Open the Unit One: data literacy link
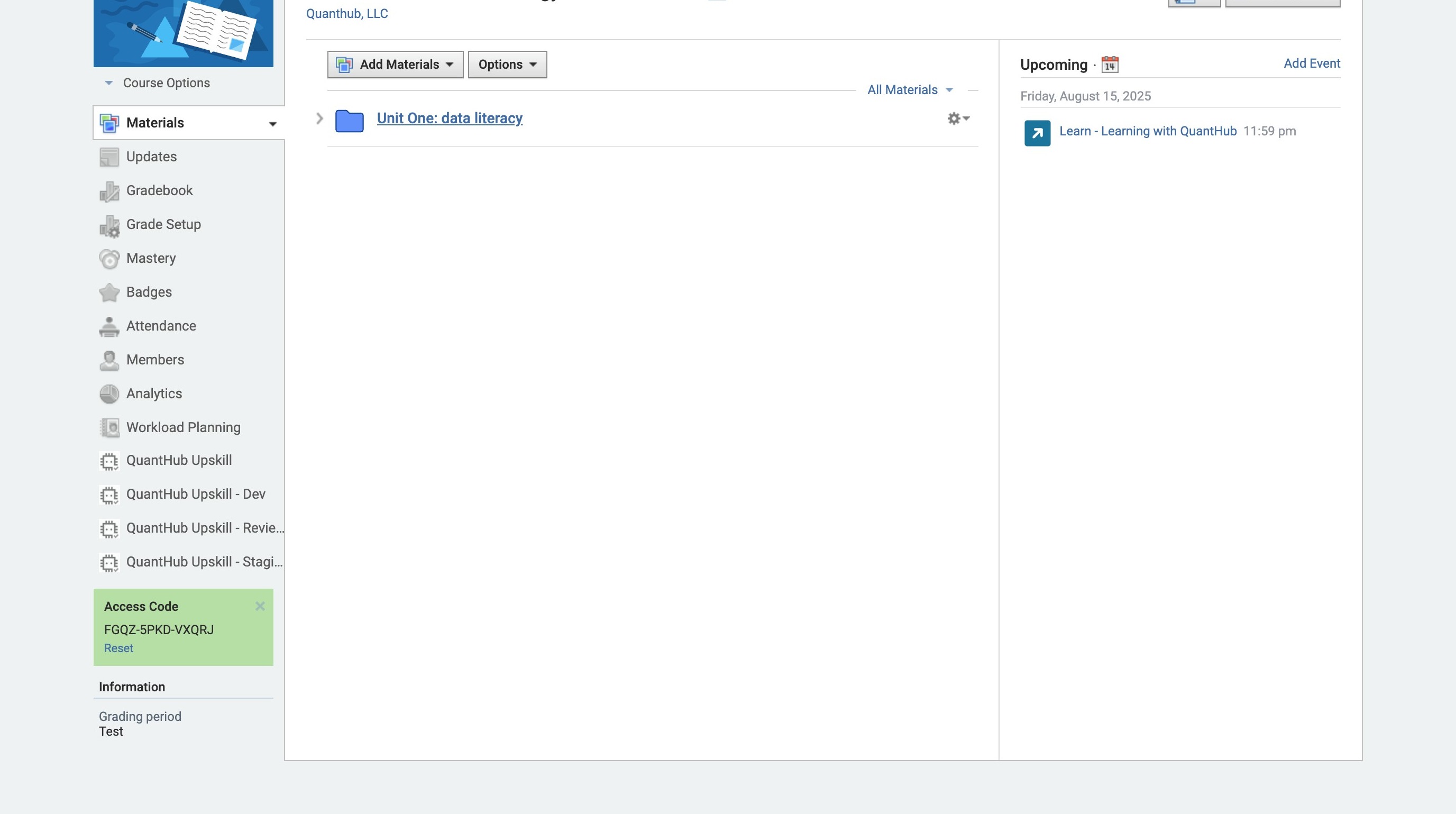This screenshot has height=814, width=1456. (450, 118)
